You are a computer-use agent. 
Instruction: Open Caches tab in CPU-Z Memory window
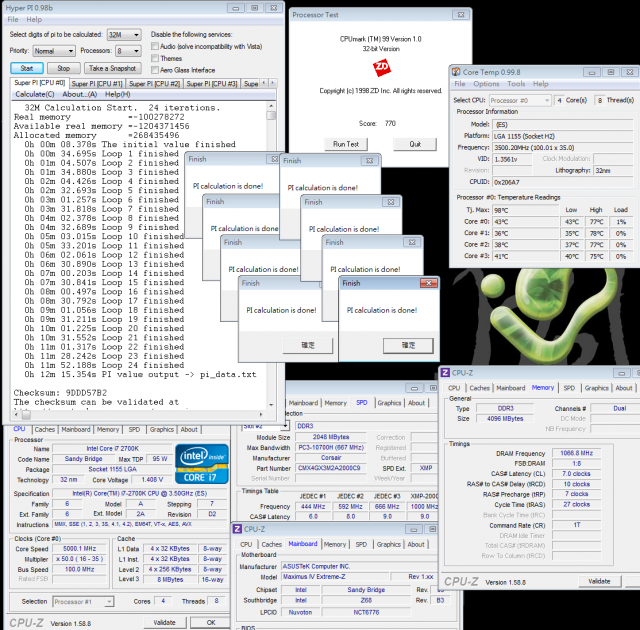(479, 388)
